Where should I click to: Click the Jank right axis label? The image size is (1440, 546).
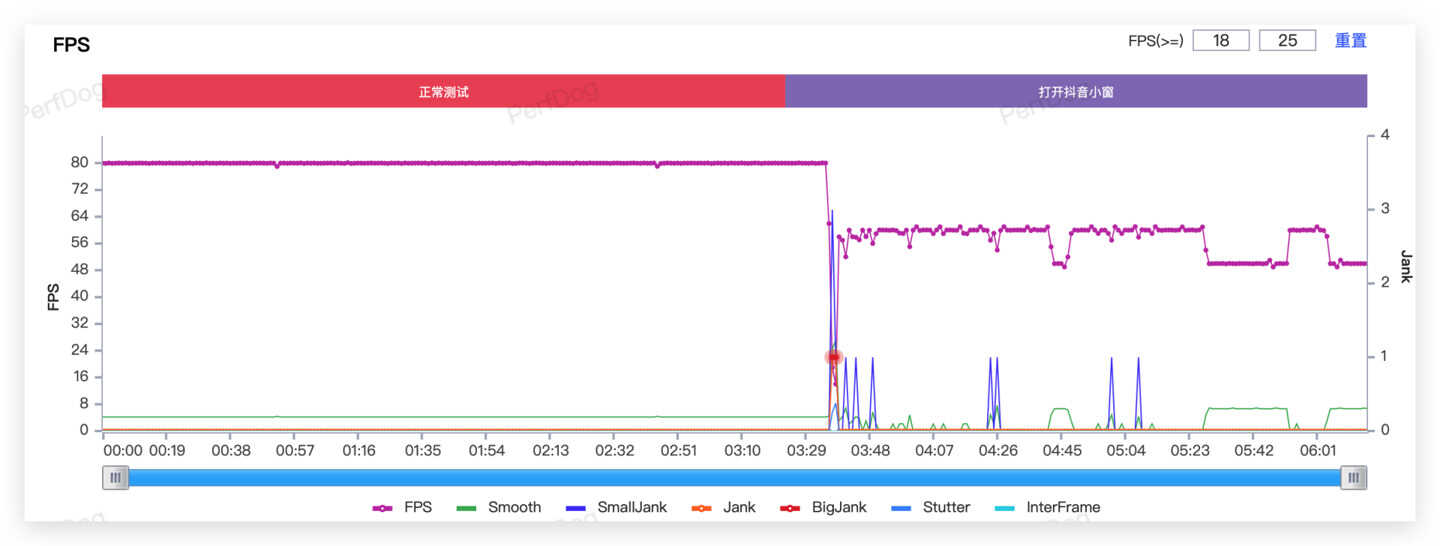1405,267
